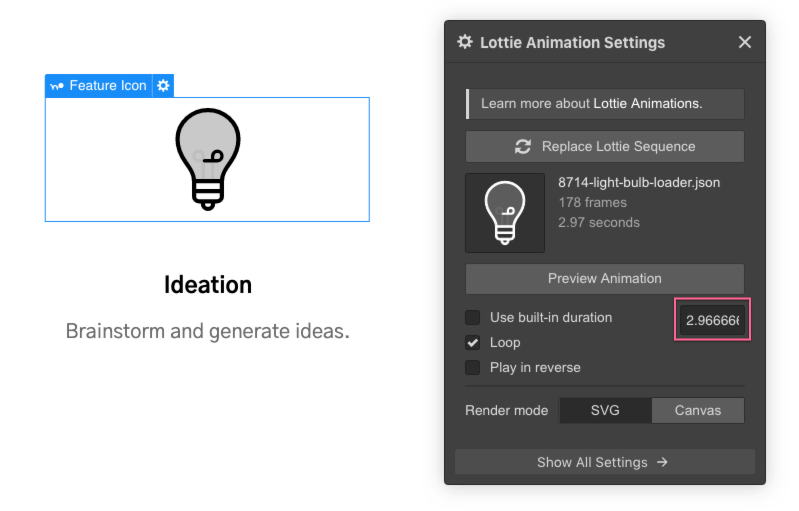
Task: Open the Lottie Animations learn more link
Action: (x=648, y=103)
